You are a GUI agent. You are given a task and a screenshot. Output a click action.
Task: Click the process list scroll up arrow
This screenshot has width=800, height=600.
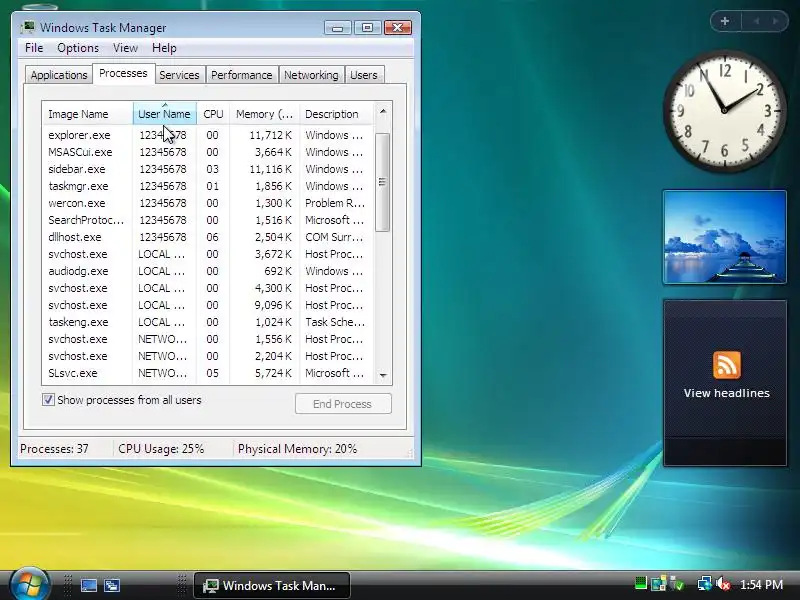point(383,111)
